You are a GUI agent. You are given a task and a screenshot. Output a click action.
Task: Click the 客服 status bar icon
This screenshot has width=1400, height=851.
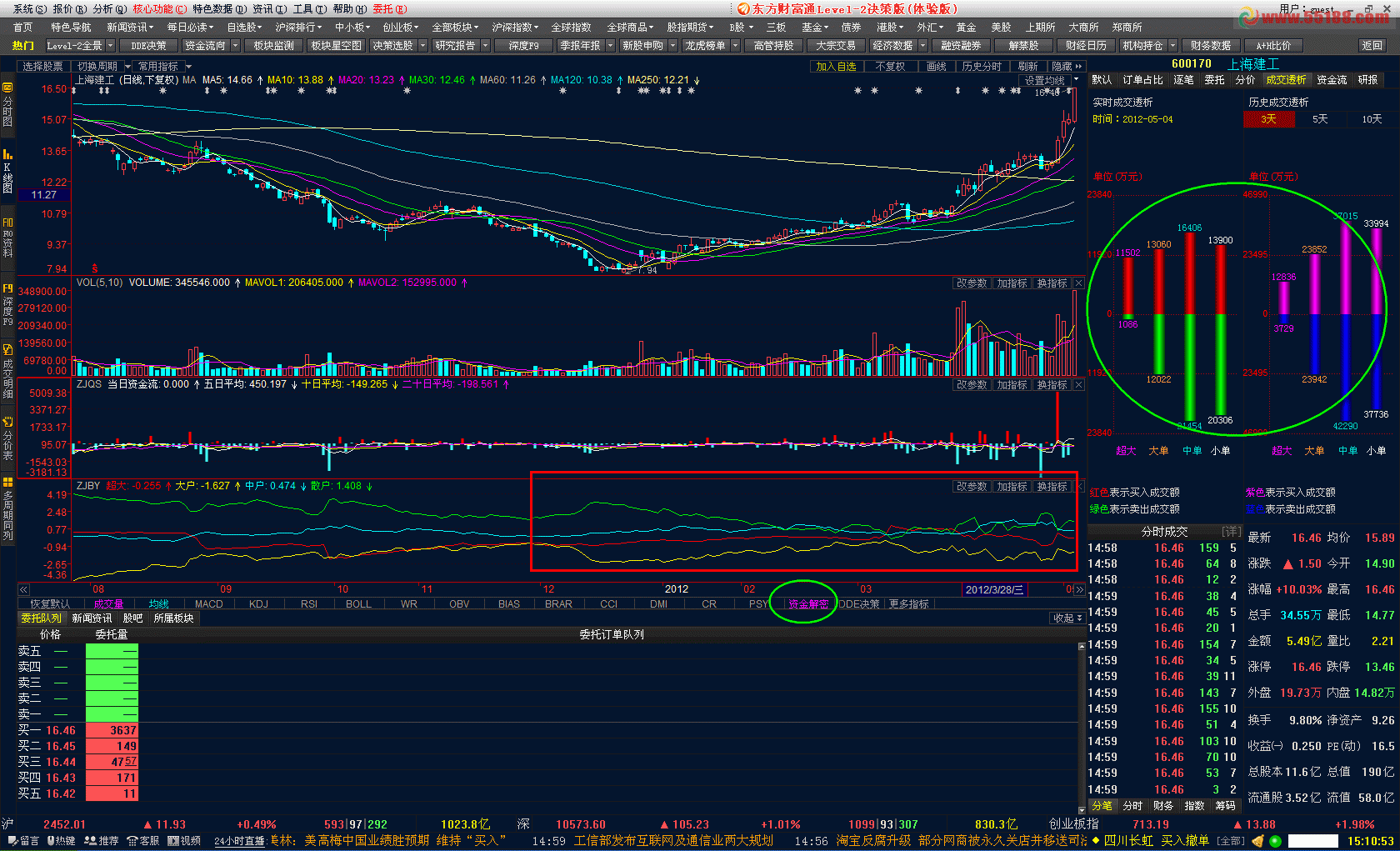[x=143, y=841]
